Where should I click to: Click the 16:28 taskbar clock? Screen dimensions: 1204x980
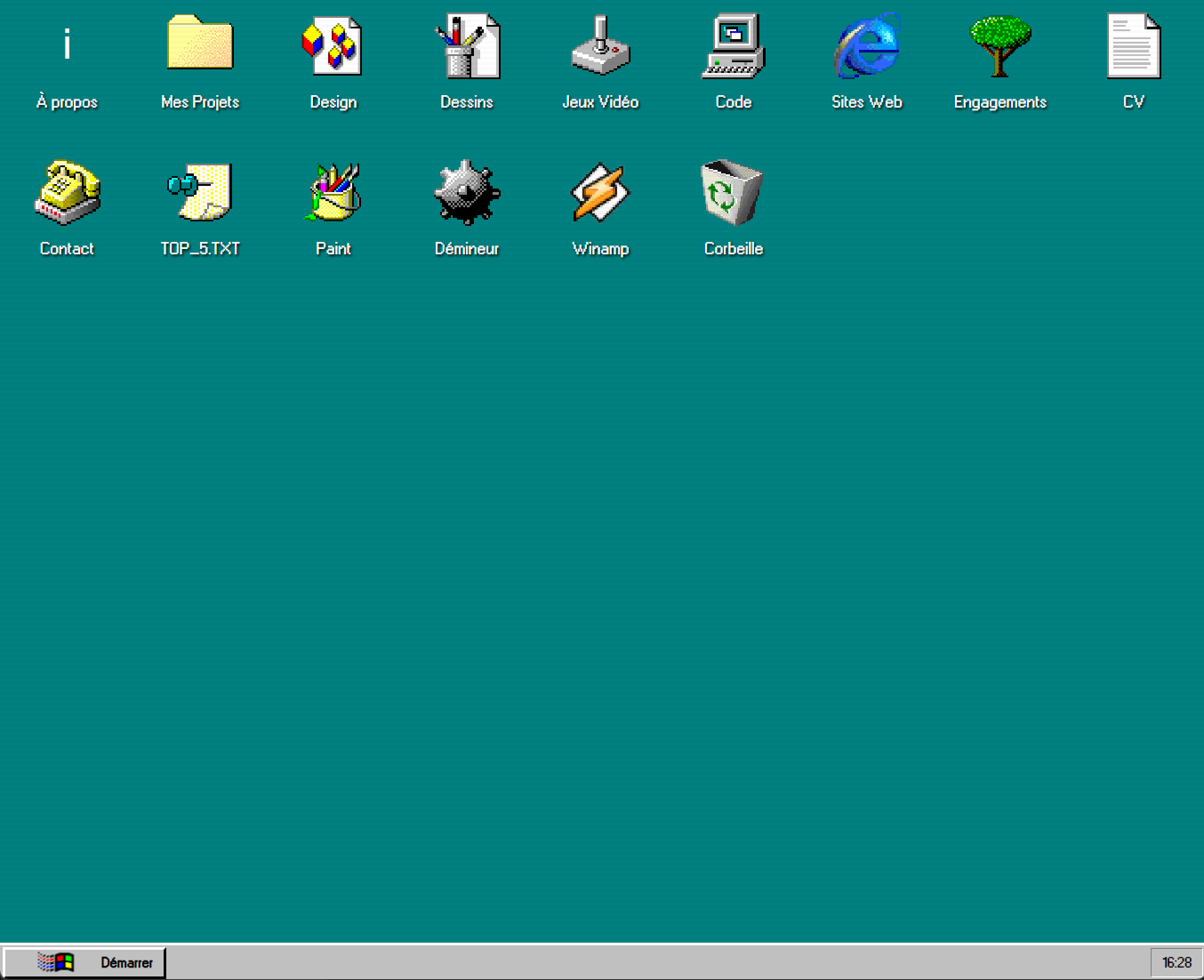click(x=1176, y=962)
